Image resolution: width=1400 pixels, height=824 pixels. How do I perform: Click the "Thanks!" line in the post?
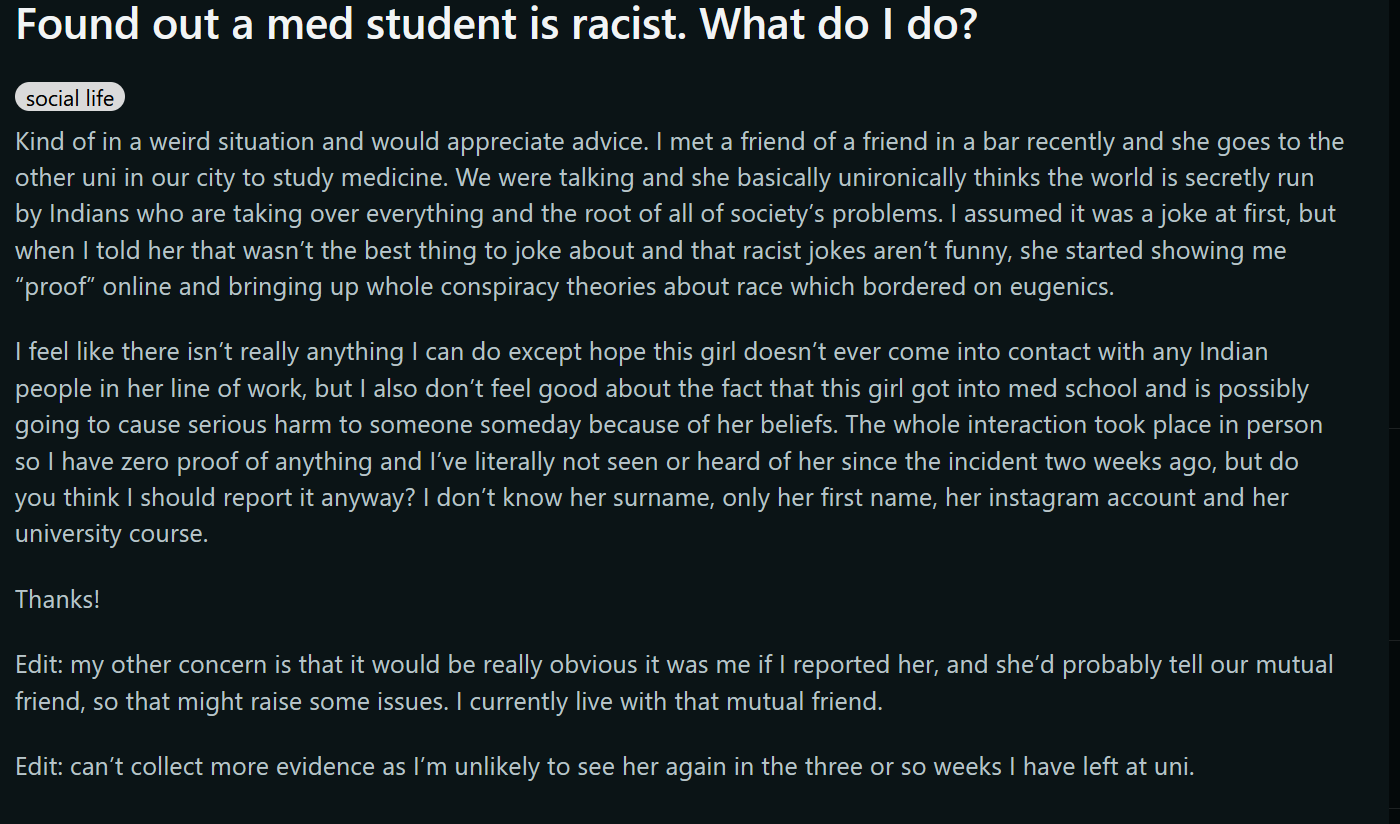[x=58, y=600]
